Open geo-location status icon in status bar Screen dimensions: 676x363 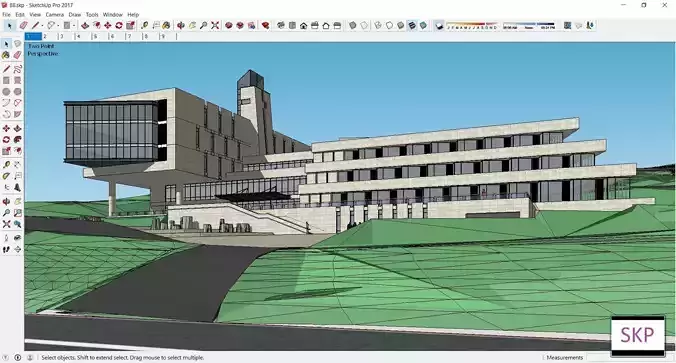pyautogui.click(x=6, y=357)
